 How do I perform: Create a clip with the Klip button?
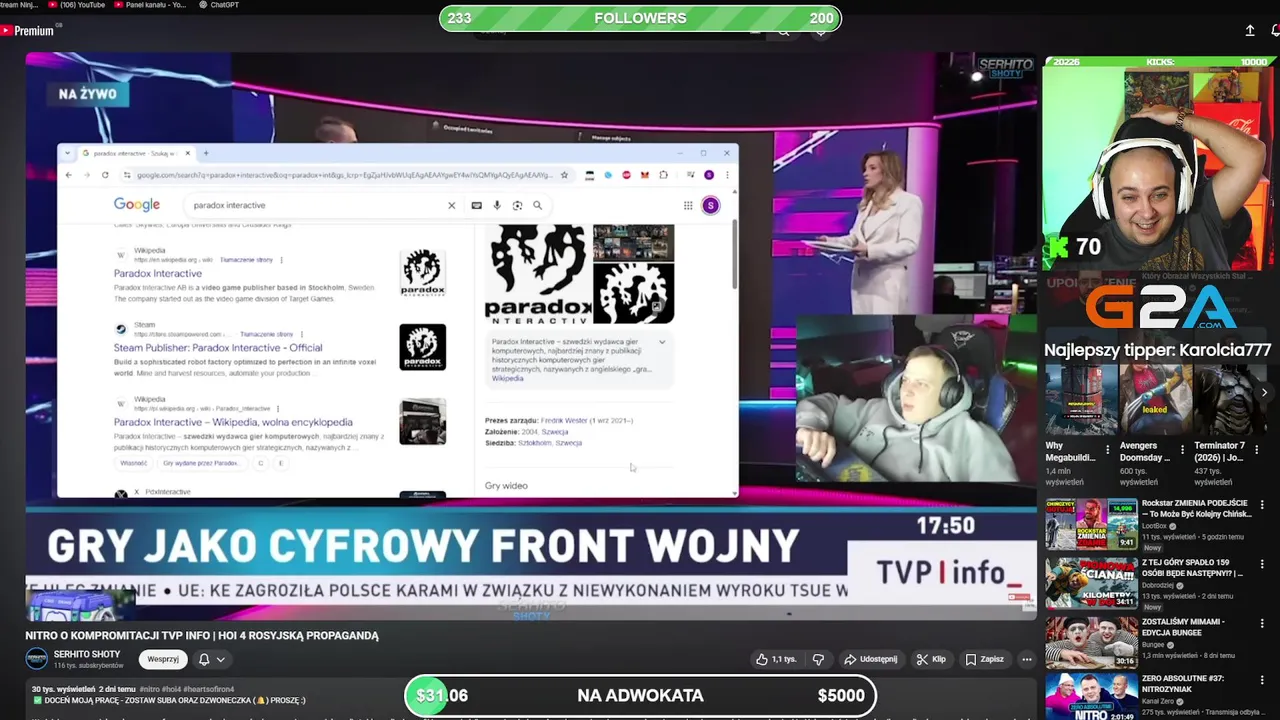click(932, 659)
